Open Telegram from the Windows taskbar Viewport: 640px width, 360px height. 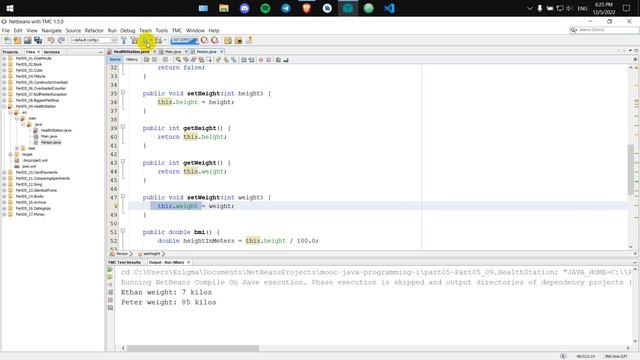[x=286, y=8]
